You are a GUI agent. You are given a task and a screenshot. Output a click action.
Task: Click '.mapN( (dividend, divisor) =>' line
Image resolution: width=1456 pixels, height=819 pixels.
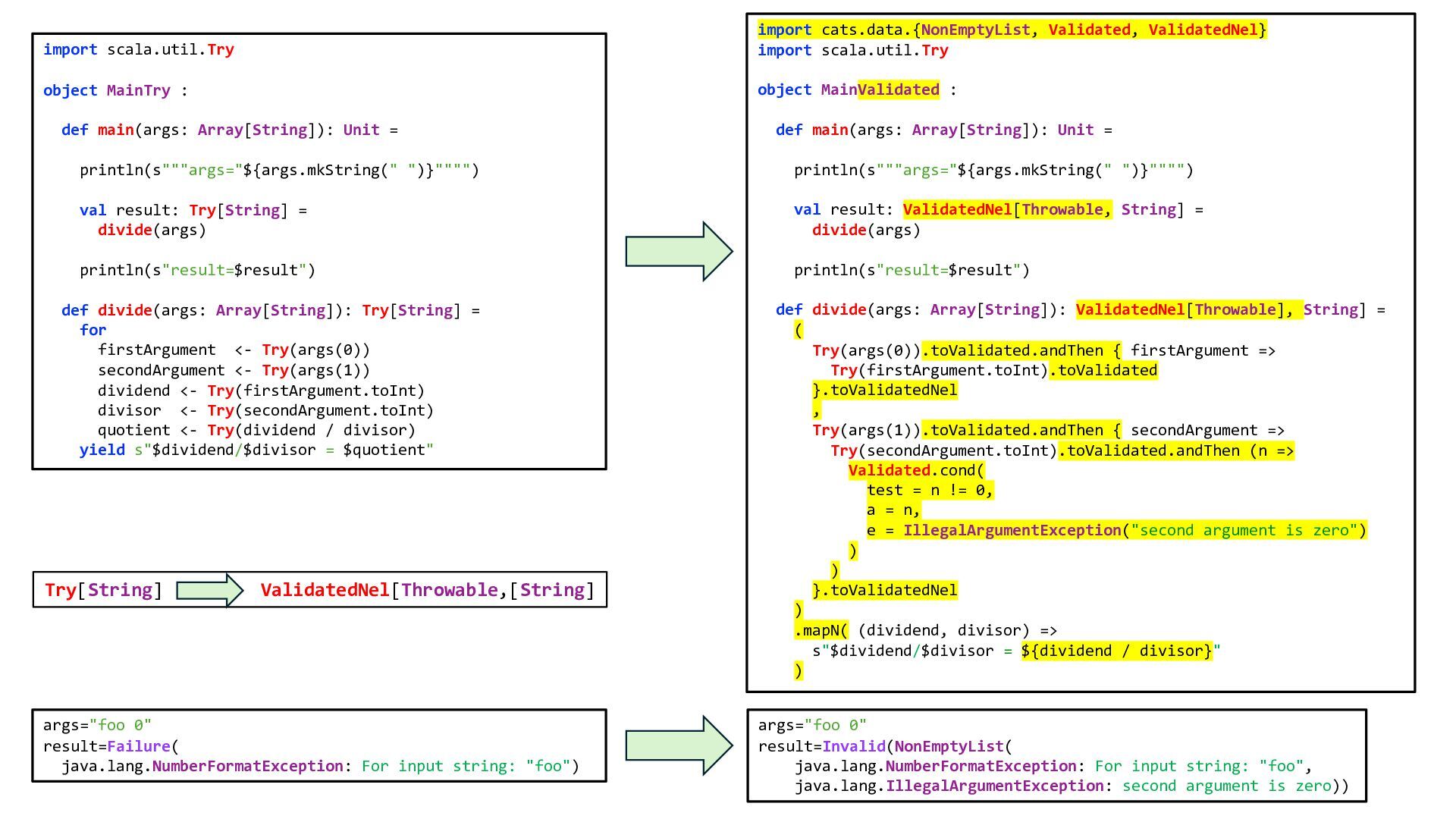[926, 630]
